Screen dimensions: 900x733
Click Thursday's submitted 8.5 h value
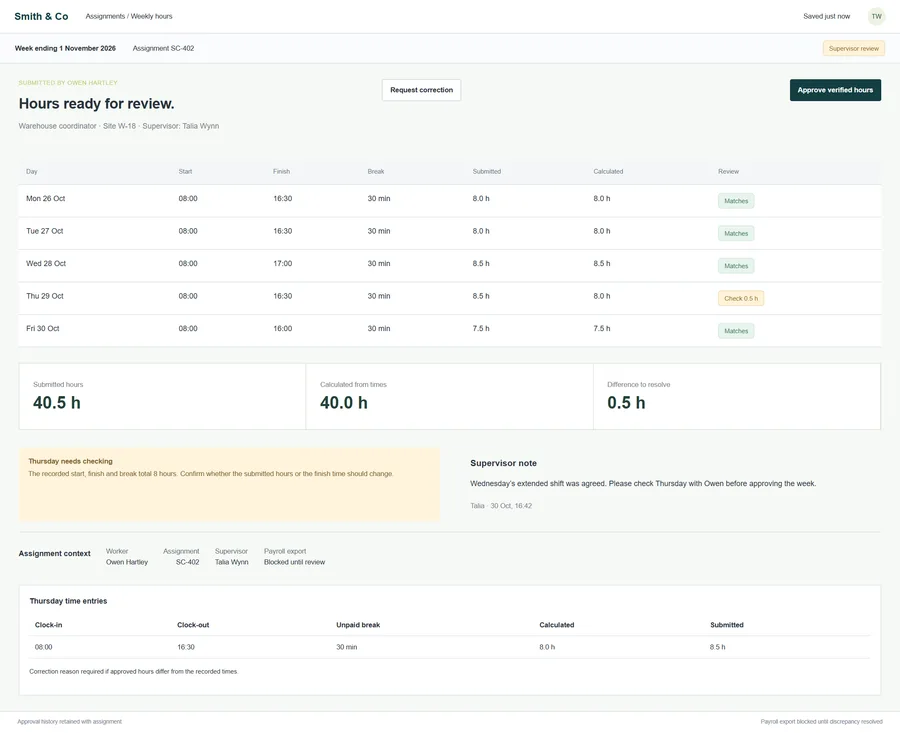tap(481, 296)
